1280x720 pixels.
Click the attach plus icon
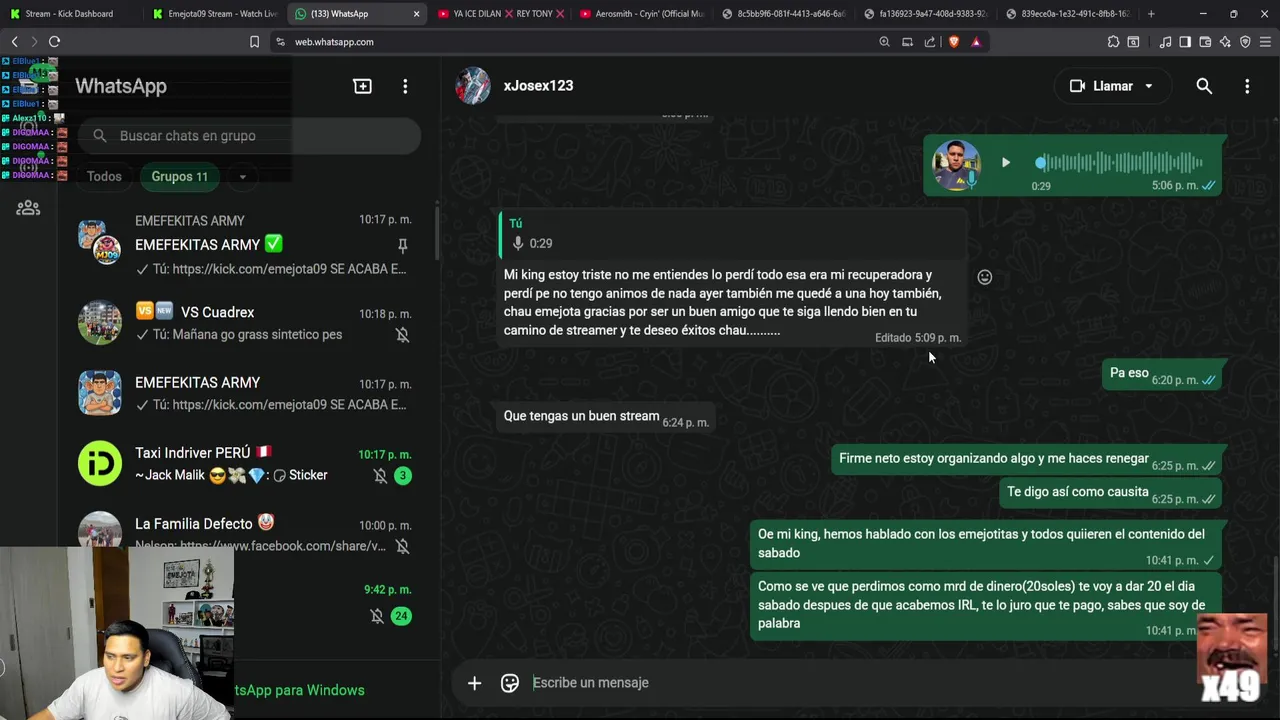coord(474,683)
